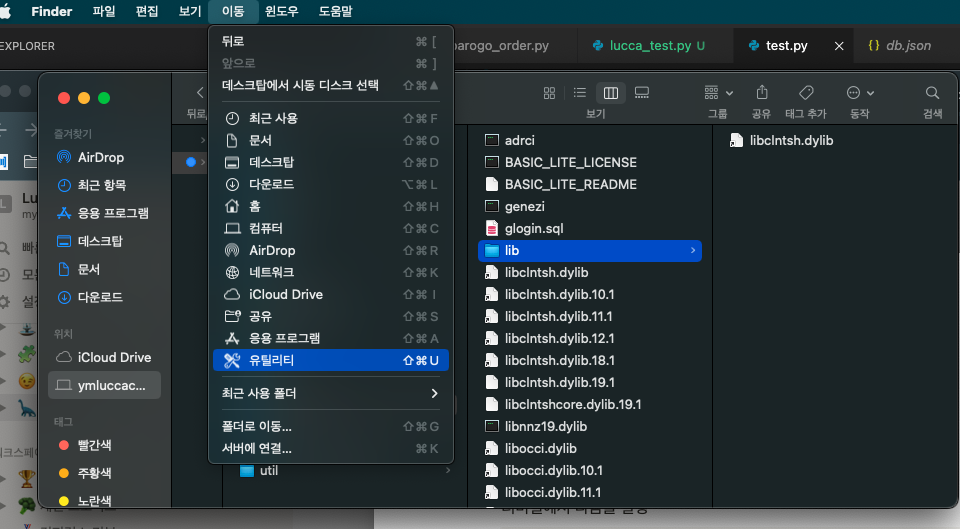Image resolution: width=960 pixels, height=529 pixels.
Task: Choose 네트워크 in the 이동 menu
Action: coord(331,272)
